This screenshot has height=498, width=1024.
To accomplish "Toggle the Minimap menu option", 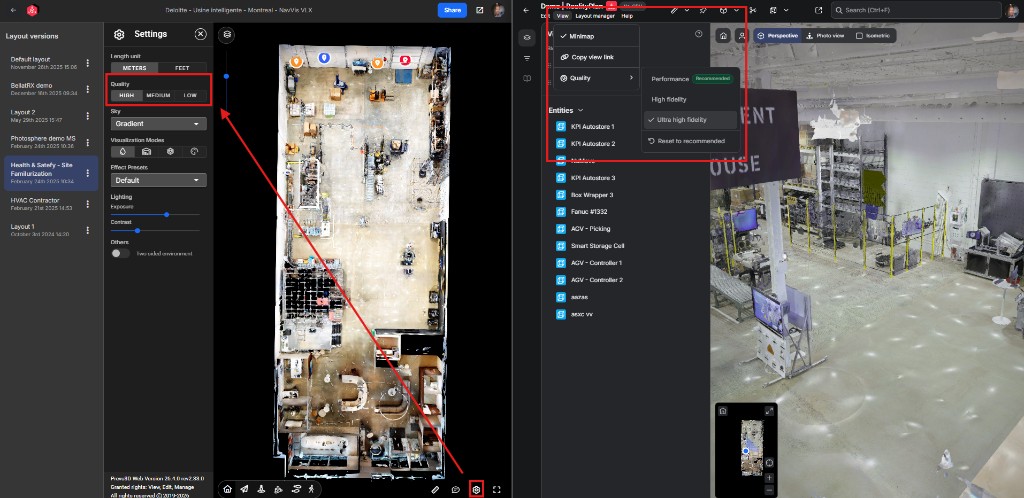I will pyautogui.click(x=596, y=37).
